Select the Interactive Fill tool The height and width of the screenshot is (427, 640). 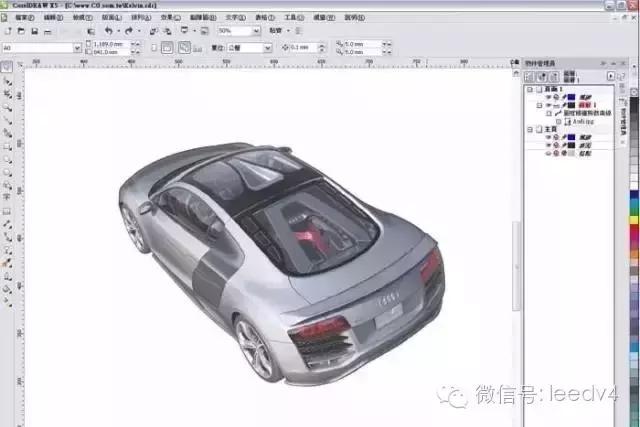pyautogui.click(x=7, y=302)
